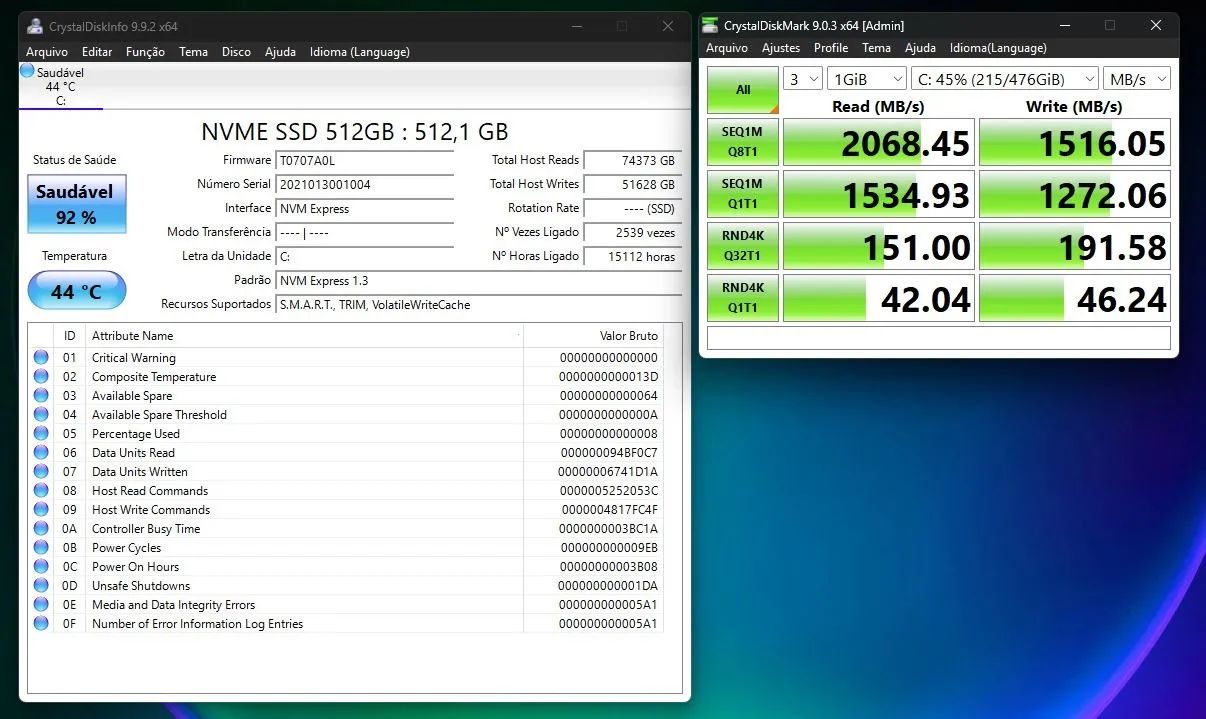Click the CrystalDiskMark title bar app icon

click(710, 25)
